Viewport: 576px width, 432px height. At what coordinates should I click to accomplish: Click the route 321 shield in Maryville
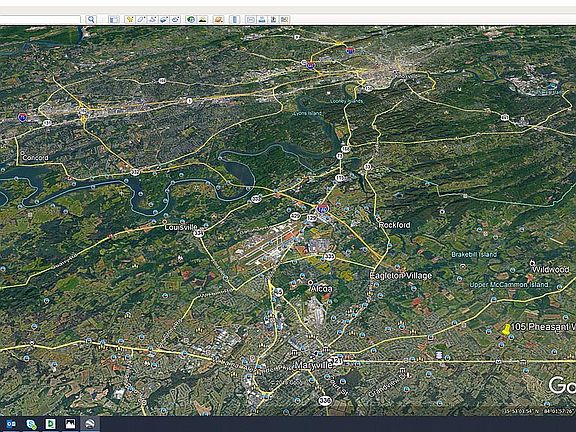tap(336, 360)
